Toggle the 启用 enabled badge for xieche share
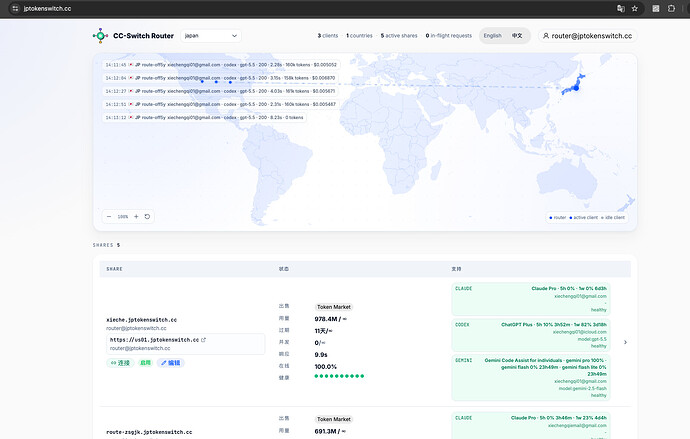690x439 pixels. tap(145, 363)
